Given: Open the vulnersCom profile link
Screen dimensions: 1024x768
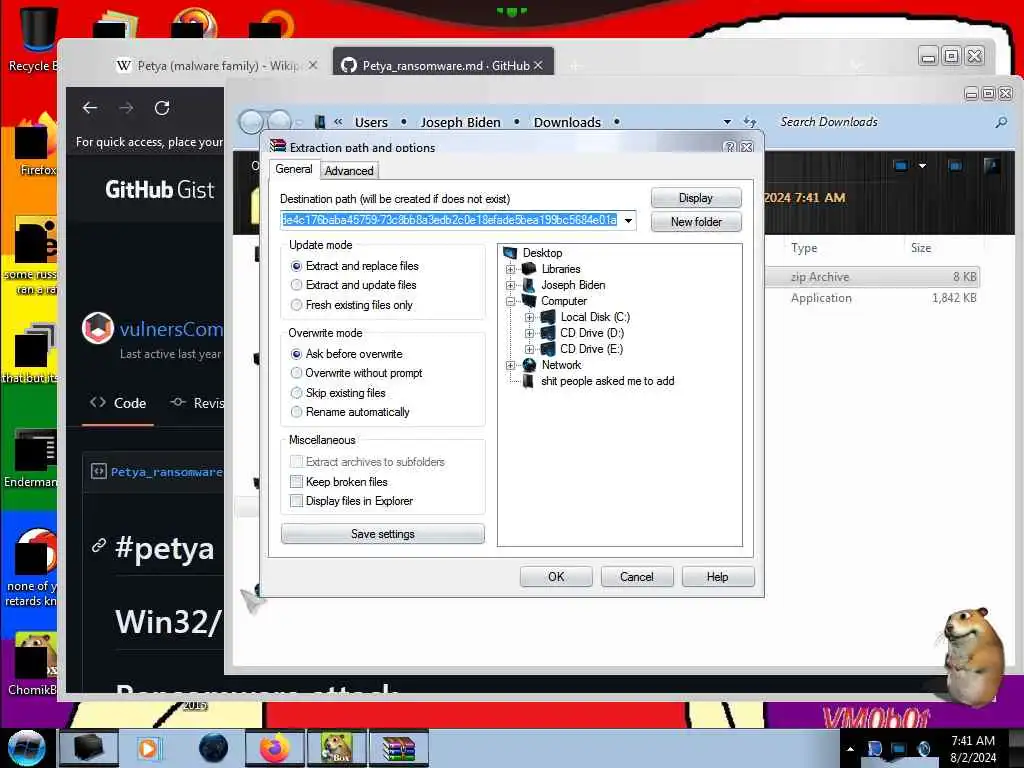Looking at the screenshot, I should (171, 328).
